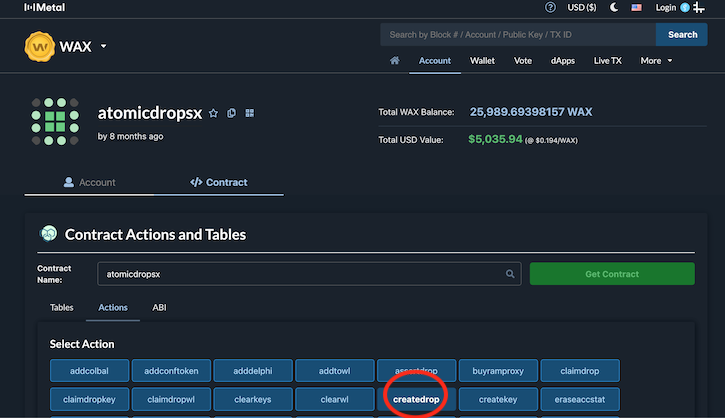Click the home icon in navigation bar
Viewport: 725px width, 418px height.
(394, 61)
